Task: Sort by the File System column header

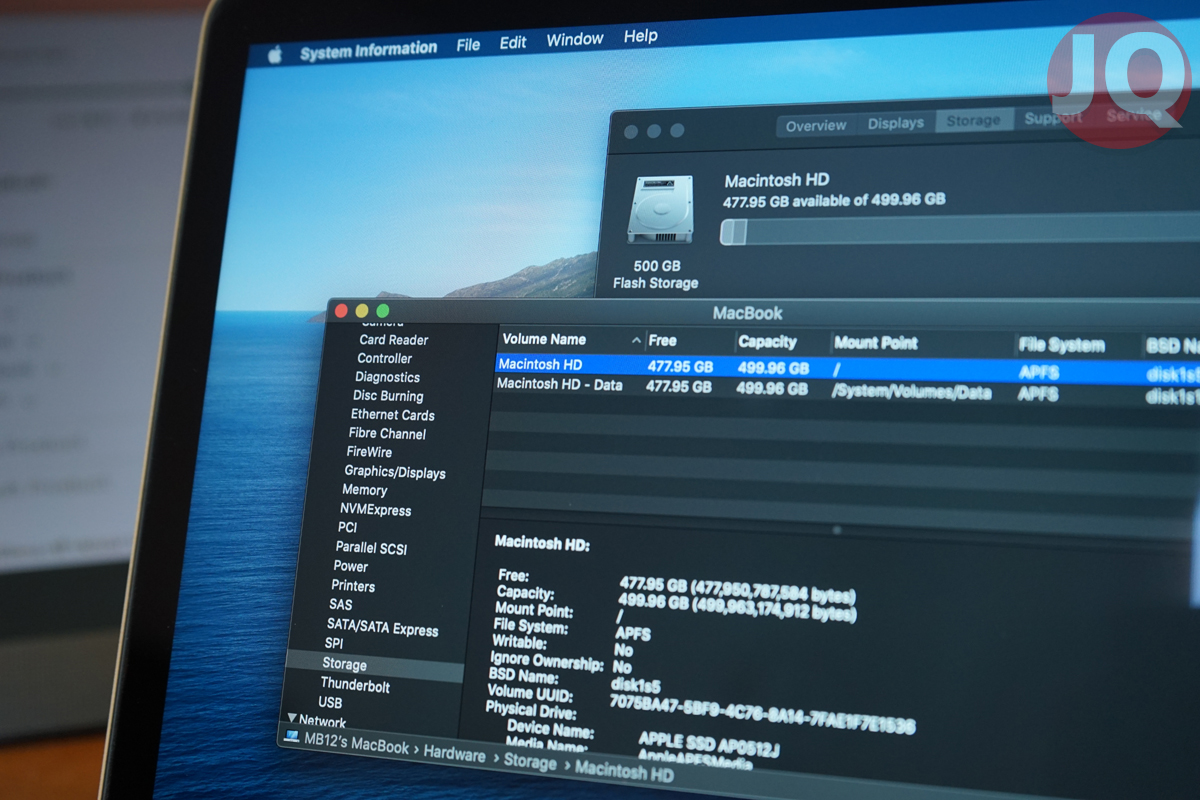Action: pyautogui.click(x=1062, y=345)
